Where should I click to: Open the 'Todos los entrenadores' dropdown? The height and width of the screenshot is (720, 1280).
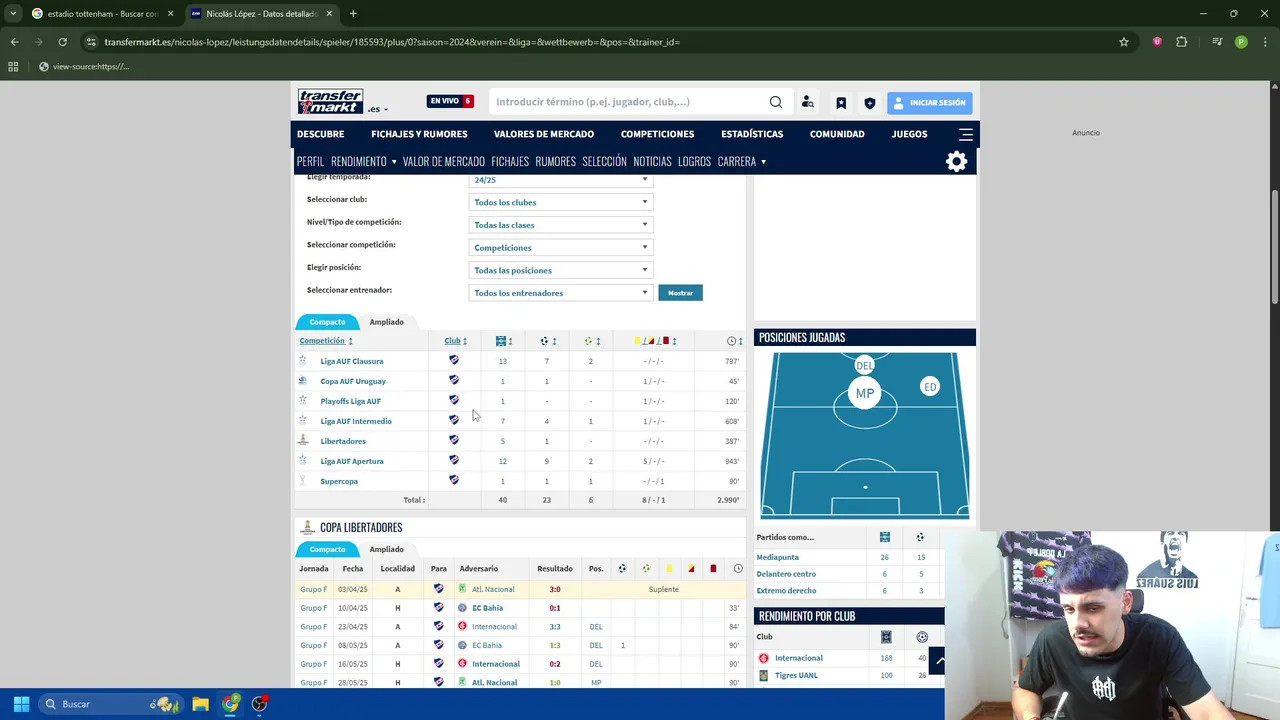(x=561, y=293)
